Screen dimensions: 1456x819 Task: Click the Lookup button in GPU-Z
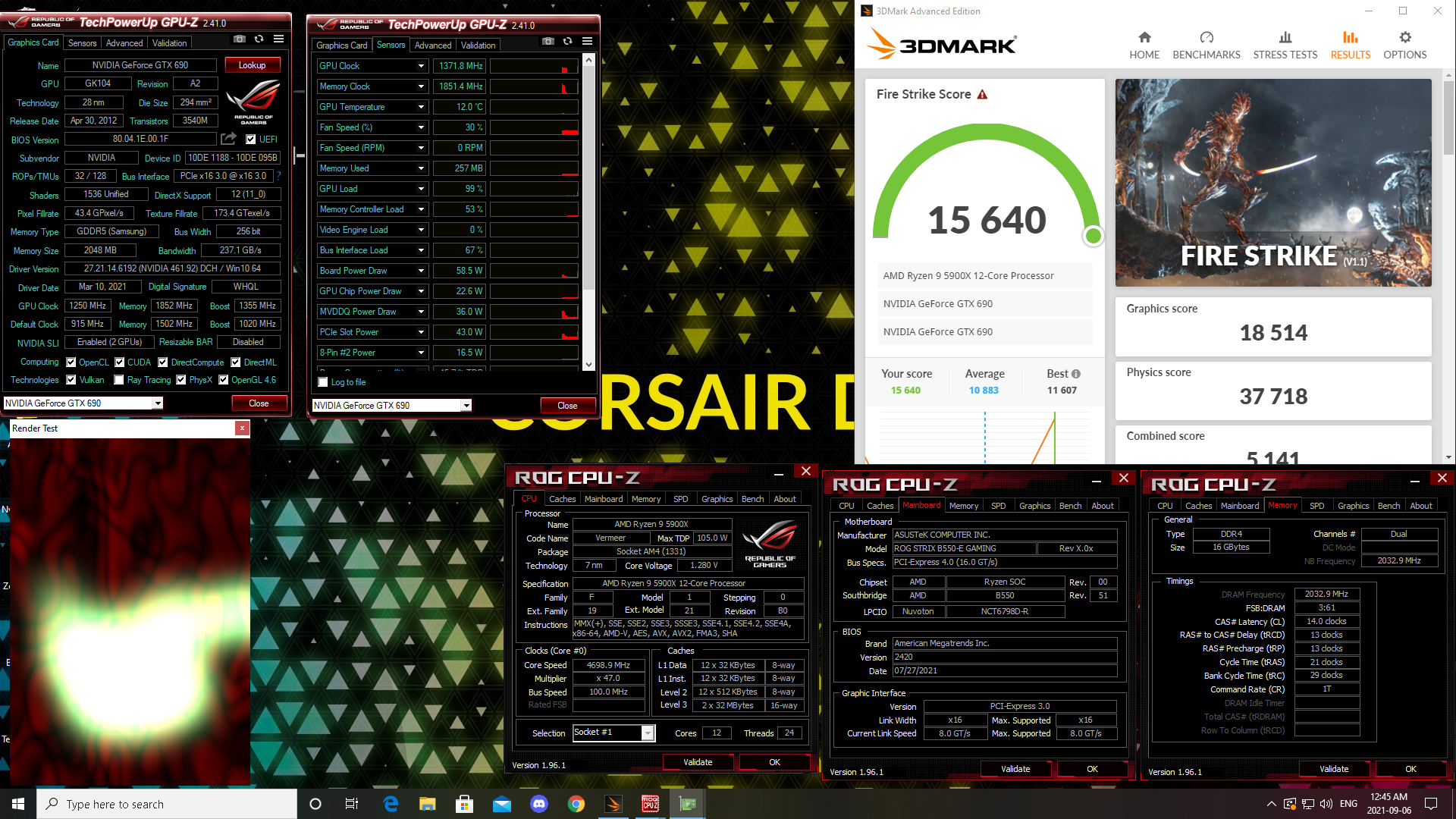(253, 65)
